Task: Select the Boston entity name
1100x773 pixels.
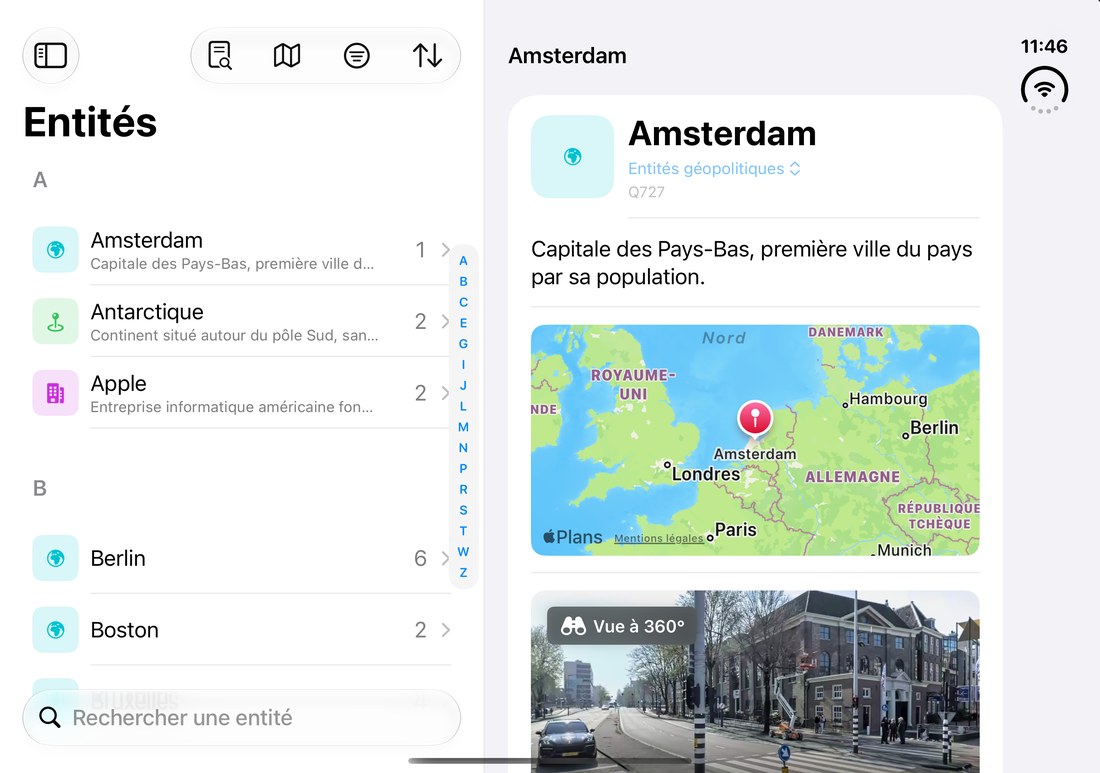Action: (x=124, y=630)
